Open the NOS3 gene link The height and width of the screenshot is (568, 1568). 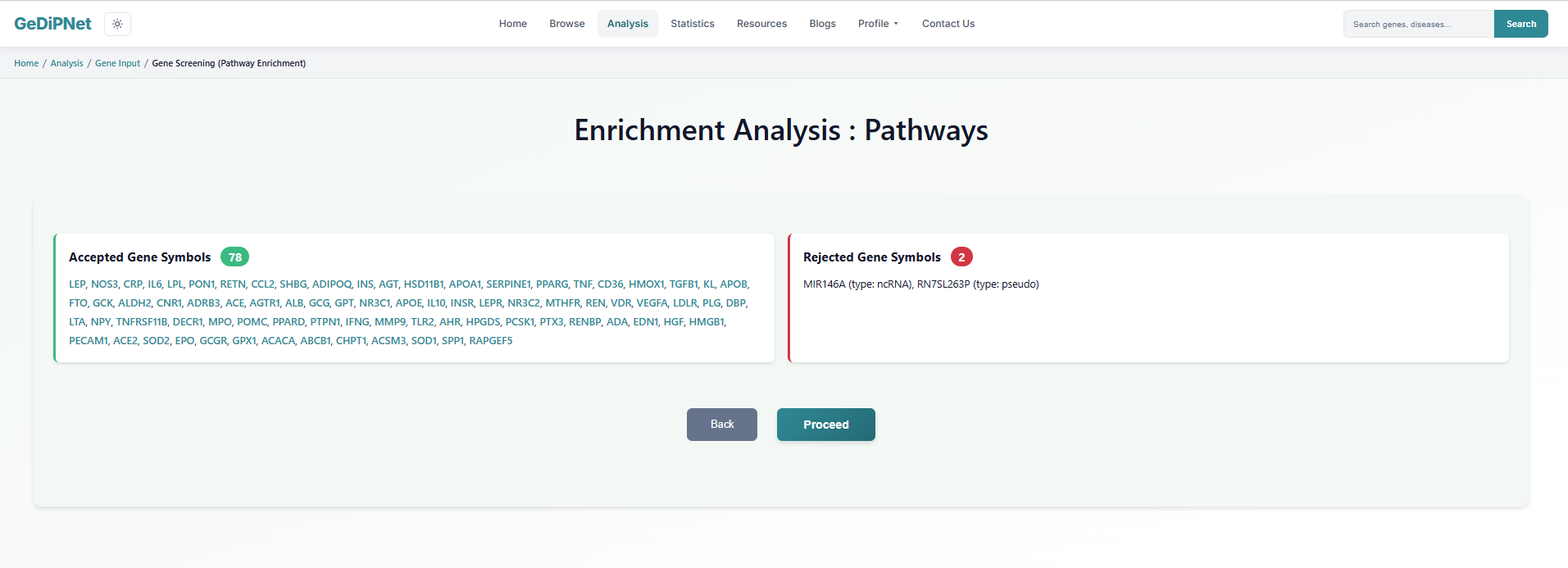pyautogui.click(x=104, y=284)
